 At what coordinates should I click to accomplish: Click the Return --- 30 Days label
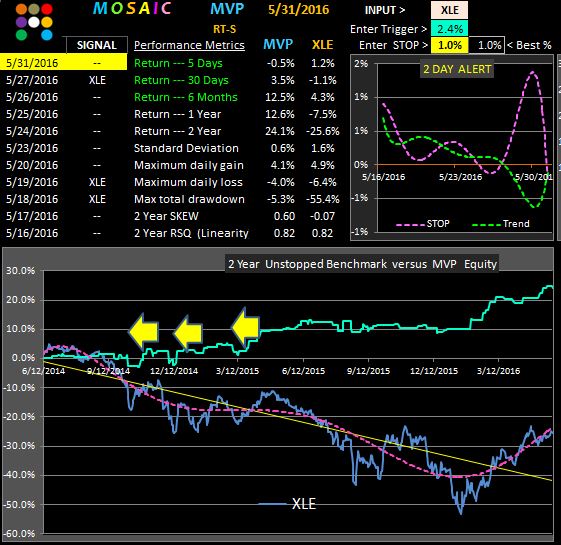click(x=181, y=80)
